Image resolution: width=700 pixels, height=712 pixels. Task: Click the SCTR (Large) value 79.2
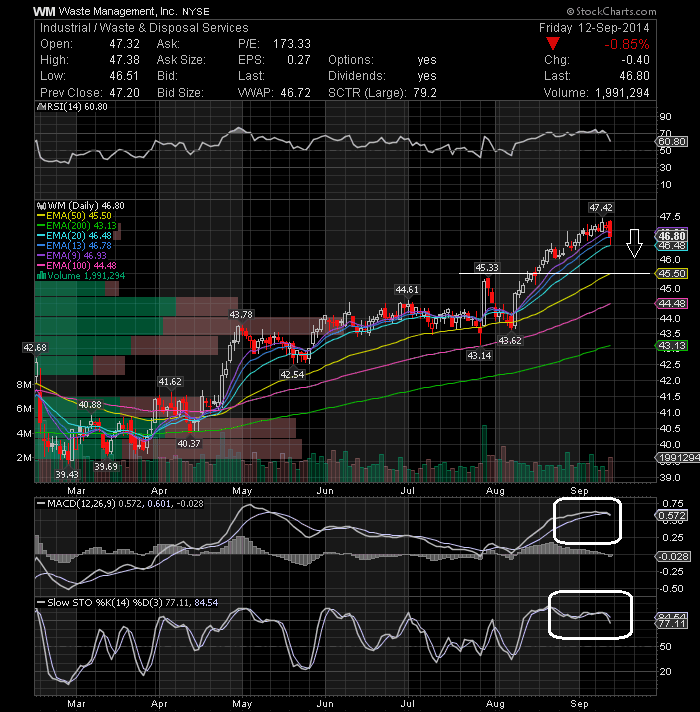click(x=425, y=93)
